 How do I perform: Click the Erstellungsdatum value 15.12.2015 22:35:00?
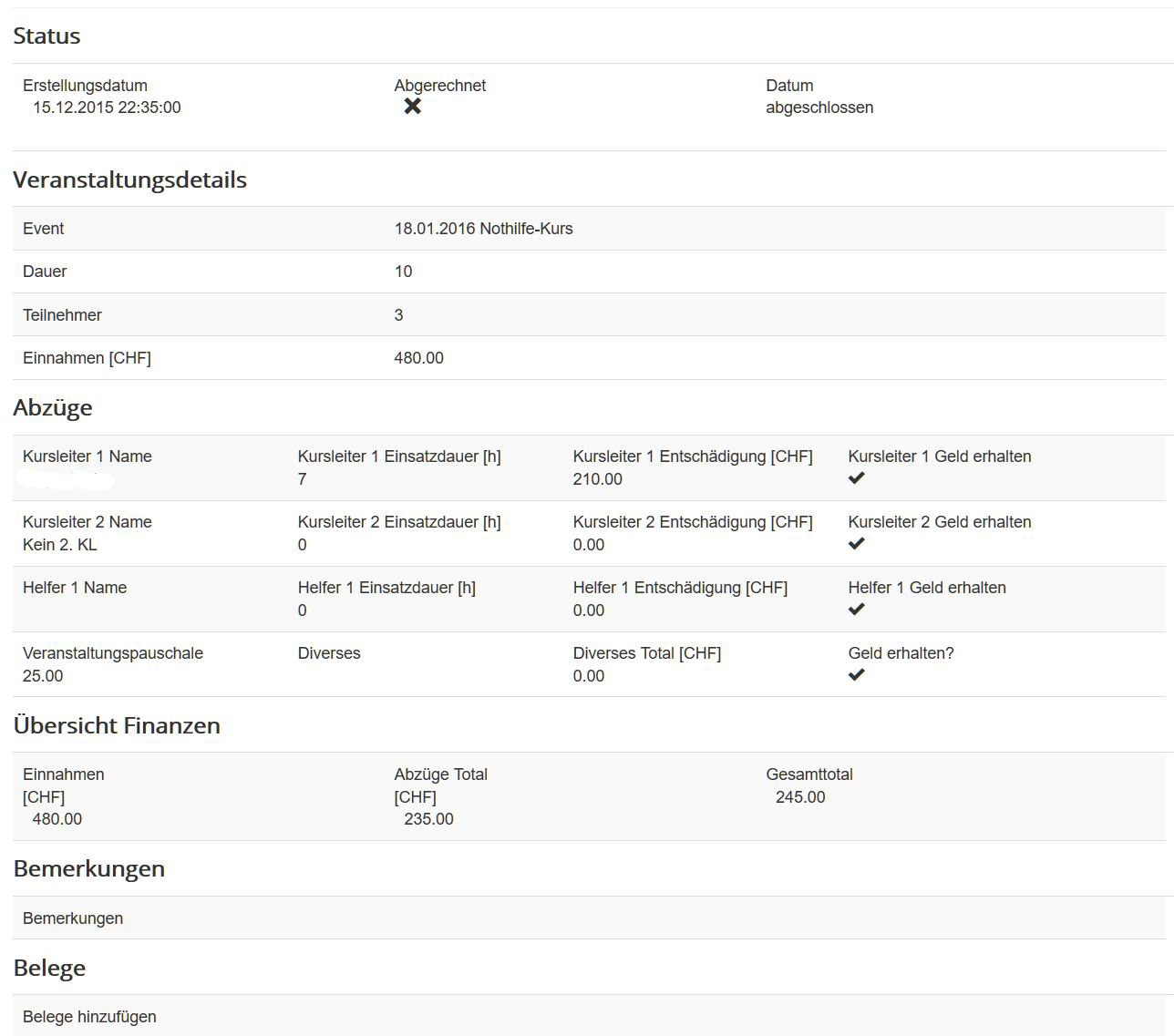point(107,108)
